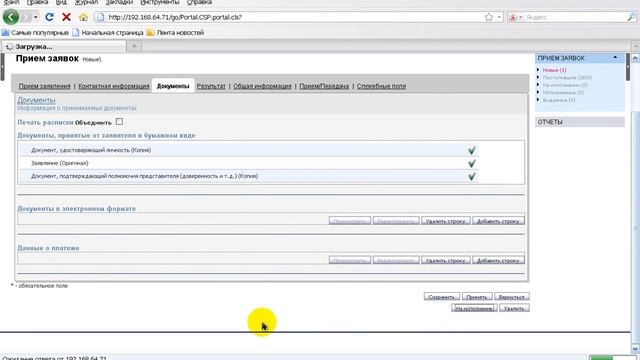This screenshot has height=360, width=640.
Task: Reload the current page
Action: click(x=49, y=17)
